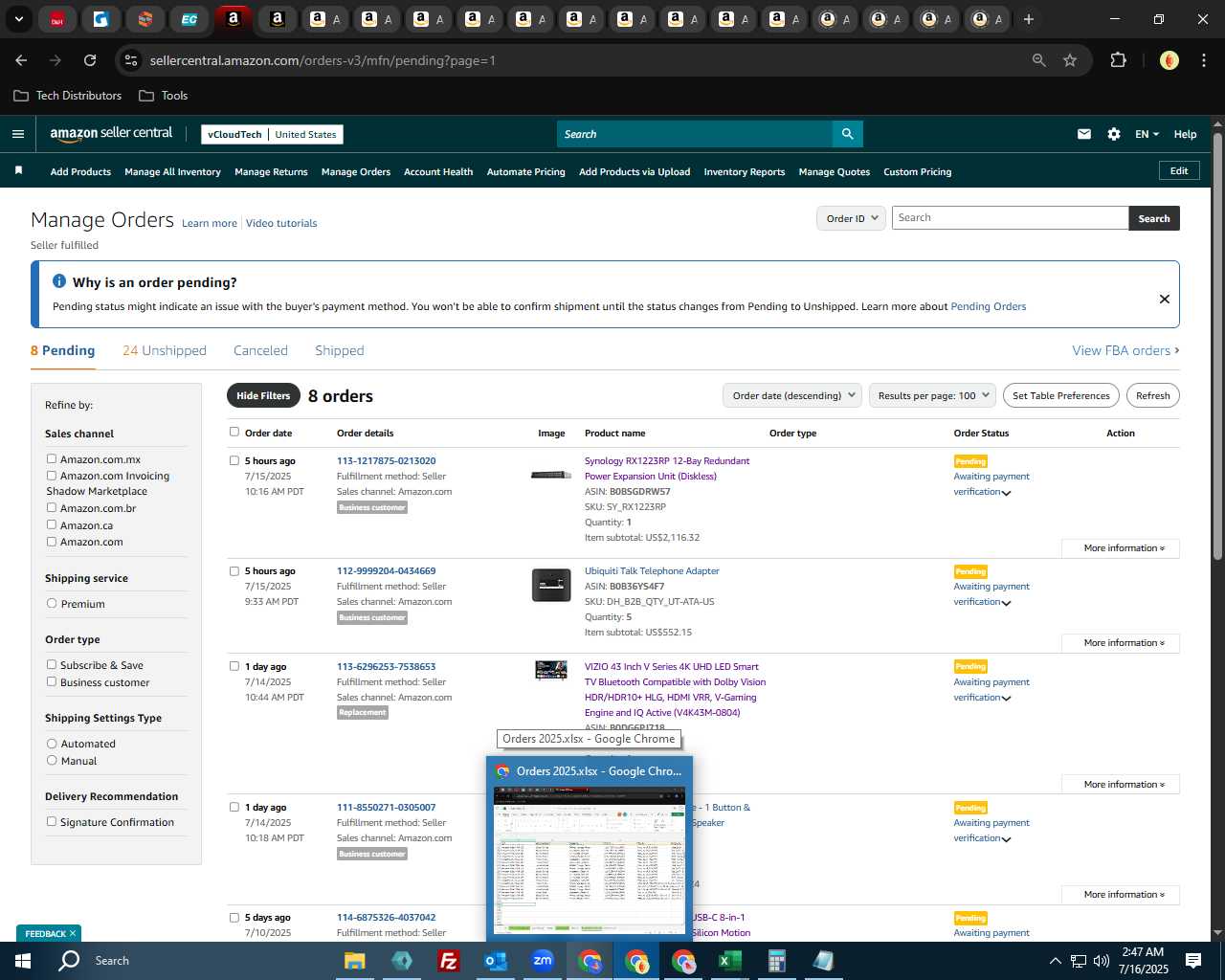Check the Business customer order type
This screenshot has height=980, width=1225.
coord(52,682)
